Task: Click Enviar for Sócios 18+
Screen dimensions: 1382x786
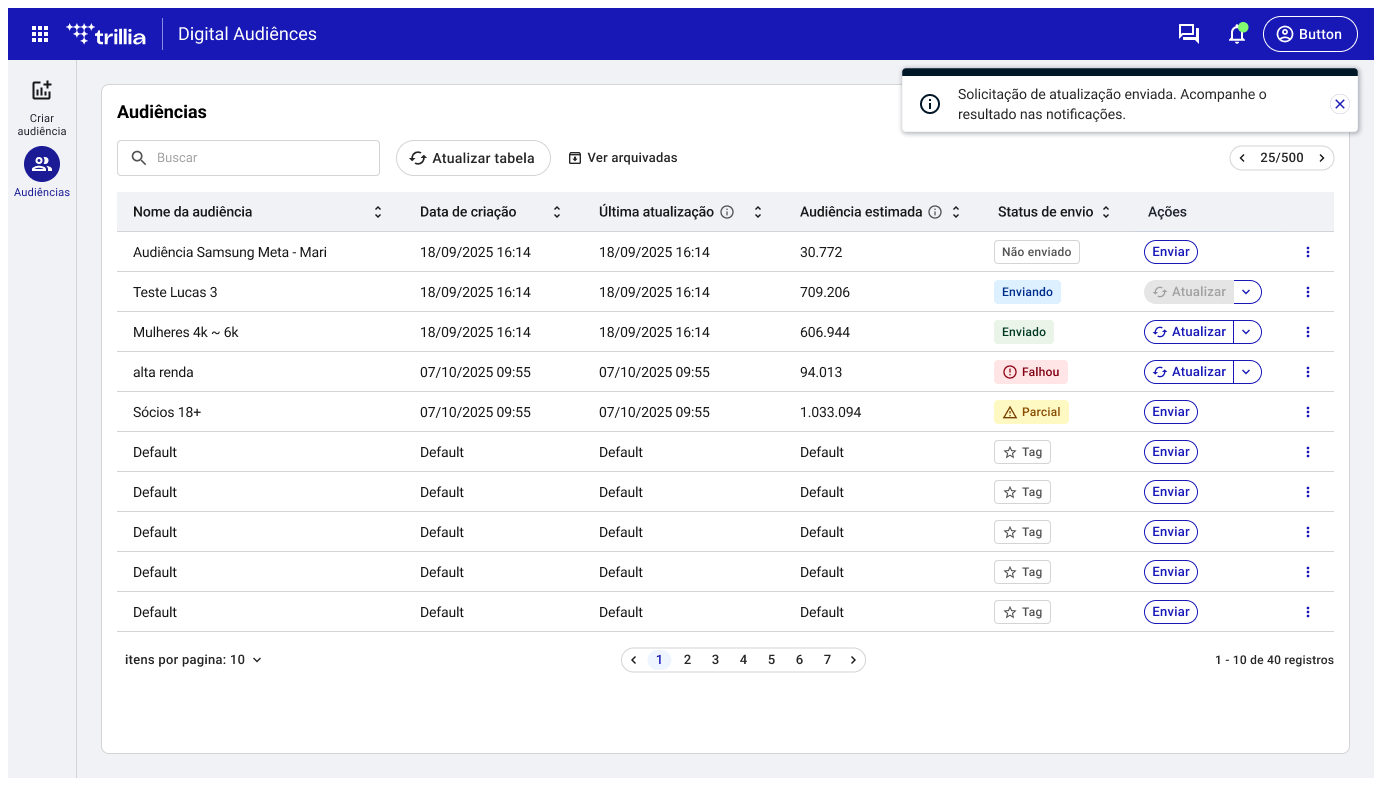Action: (x=1171, y=412)
